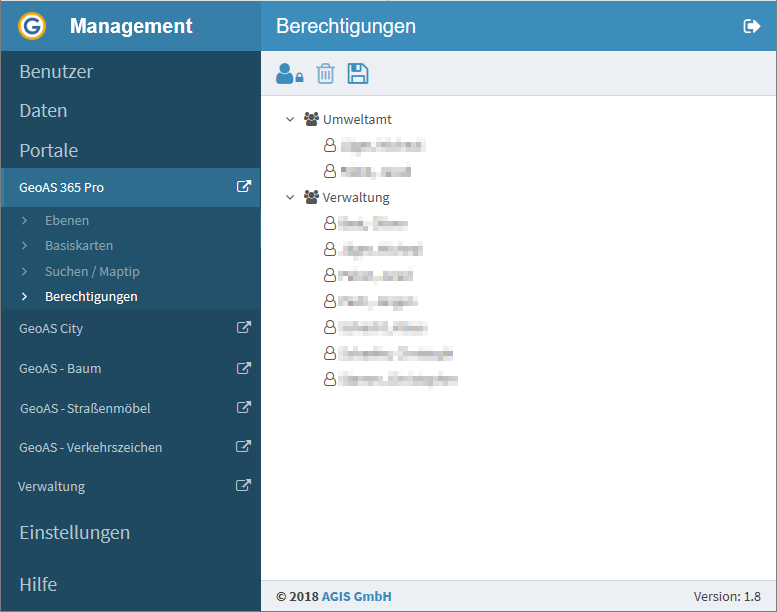Click the orange G logo
This screenshot has height=612, width=777.
point(32,26)
